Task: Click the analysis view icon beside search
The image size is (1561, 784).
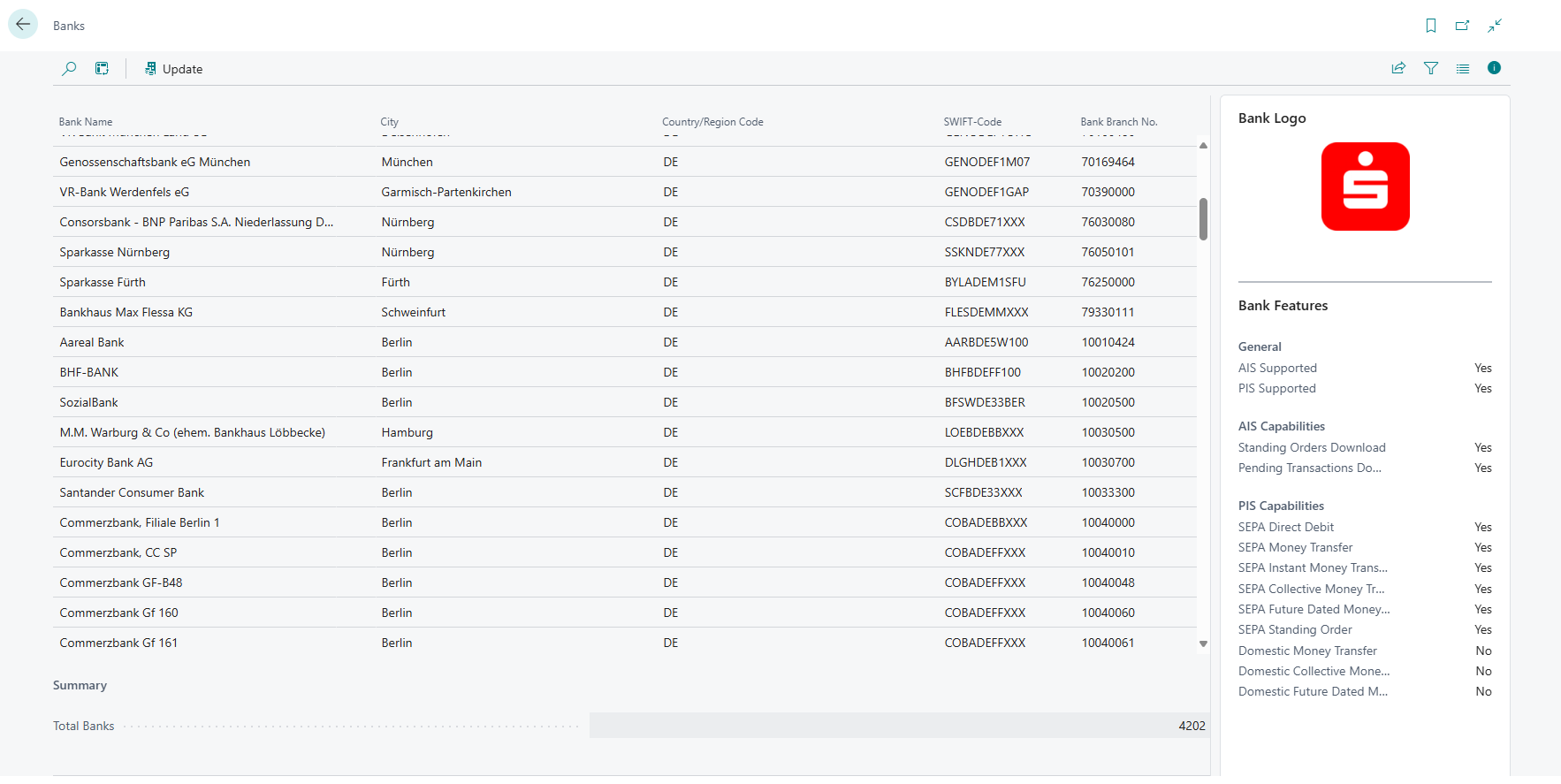Action: tap(103, 68)
